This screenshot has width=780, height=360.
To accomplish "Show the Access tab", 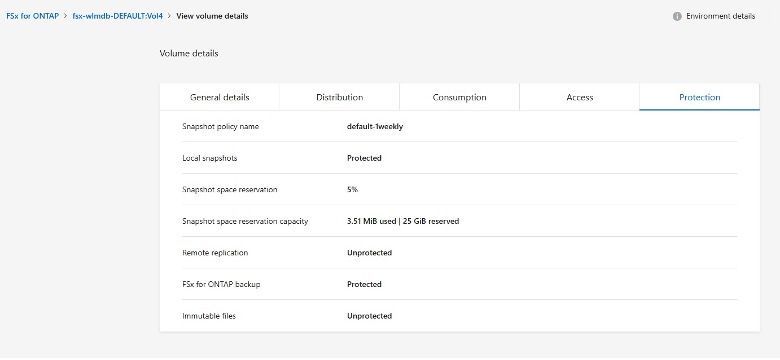I will [x=580, y=97].
